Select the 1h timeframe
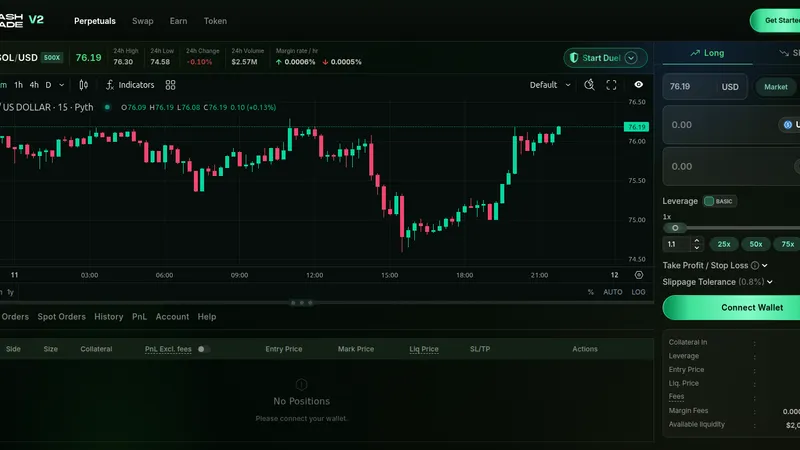The height and width of the screenshot is (450, 800). pos(18,85)
